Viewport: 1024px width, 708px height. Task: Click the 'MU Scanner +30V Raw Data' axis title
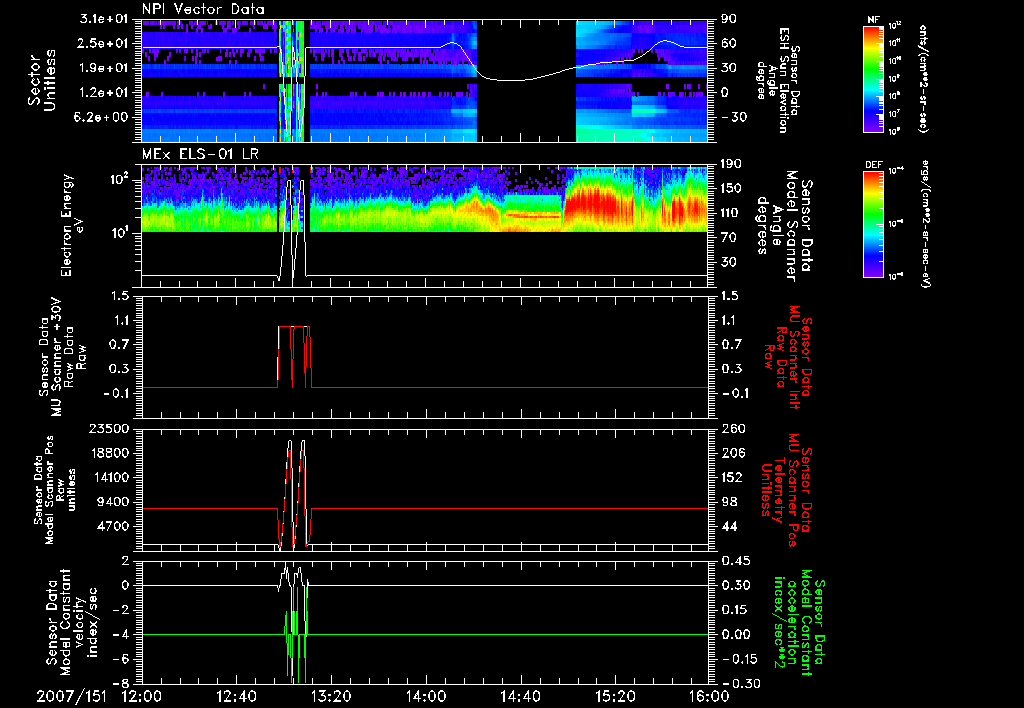click(x=63, y=357)
